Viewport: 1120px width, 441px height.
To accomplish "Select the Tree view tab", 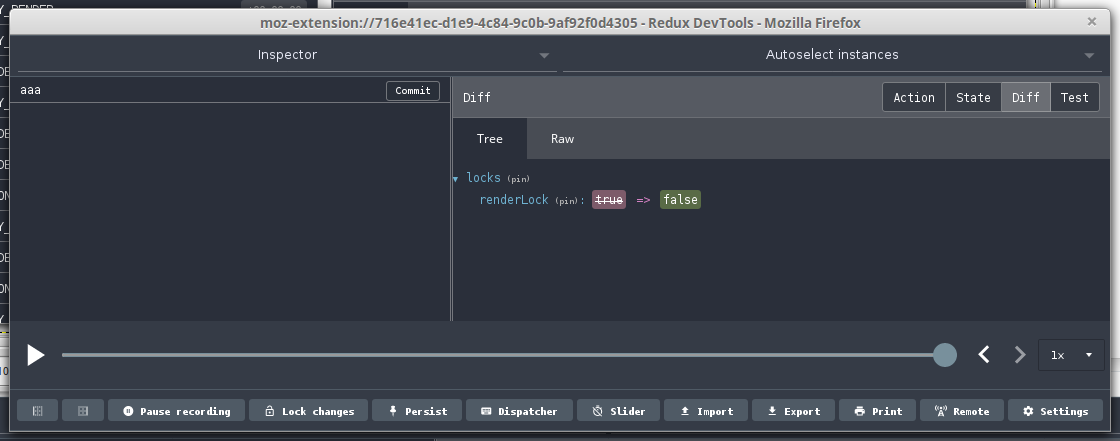I will (x=490, y=139).
